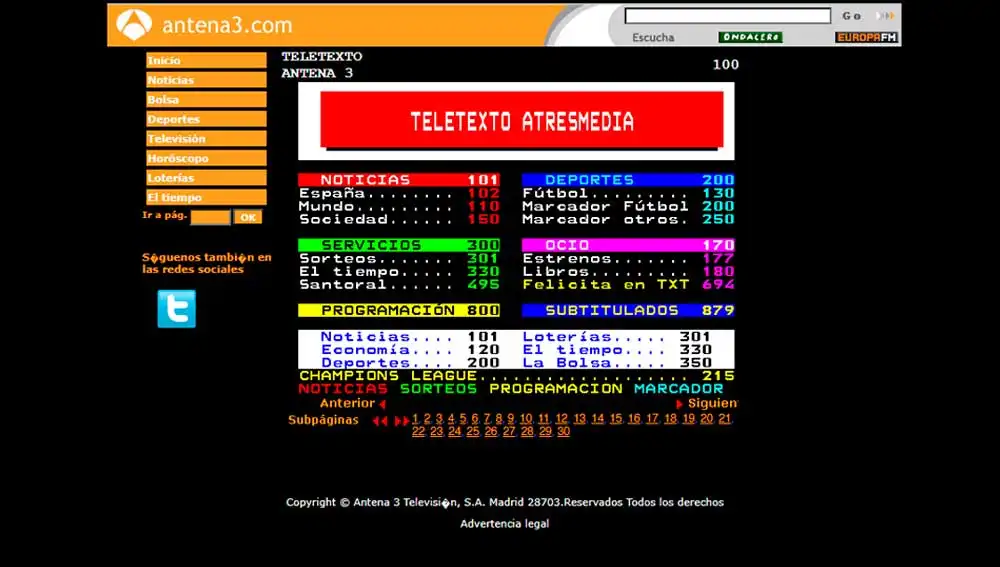Click the Escucha label in header
The height and width of the screenshot is (567, 1000).
pyautogui.click(x=653, y=38)
